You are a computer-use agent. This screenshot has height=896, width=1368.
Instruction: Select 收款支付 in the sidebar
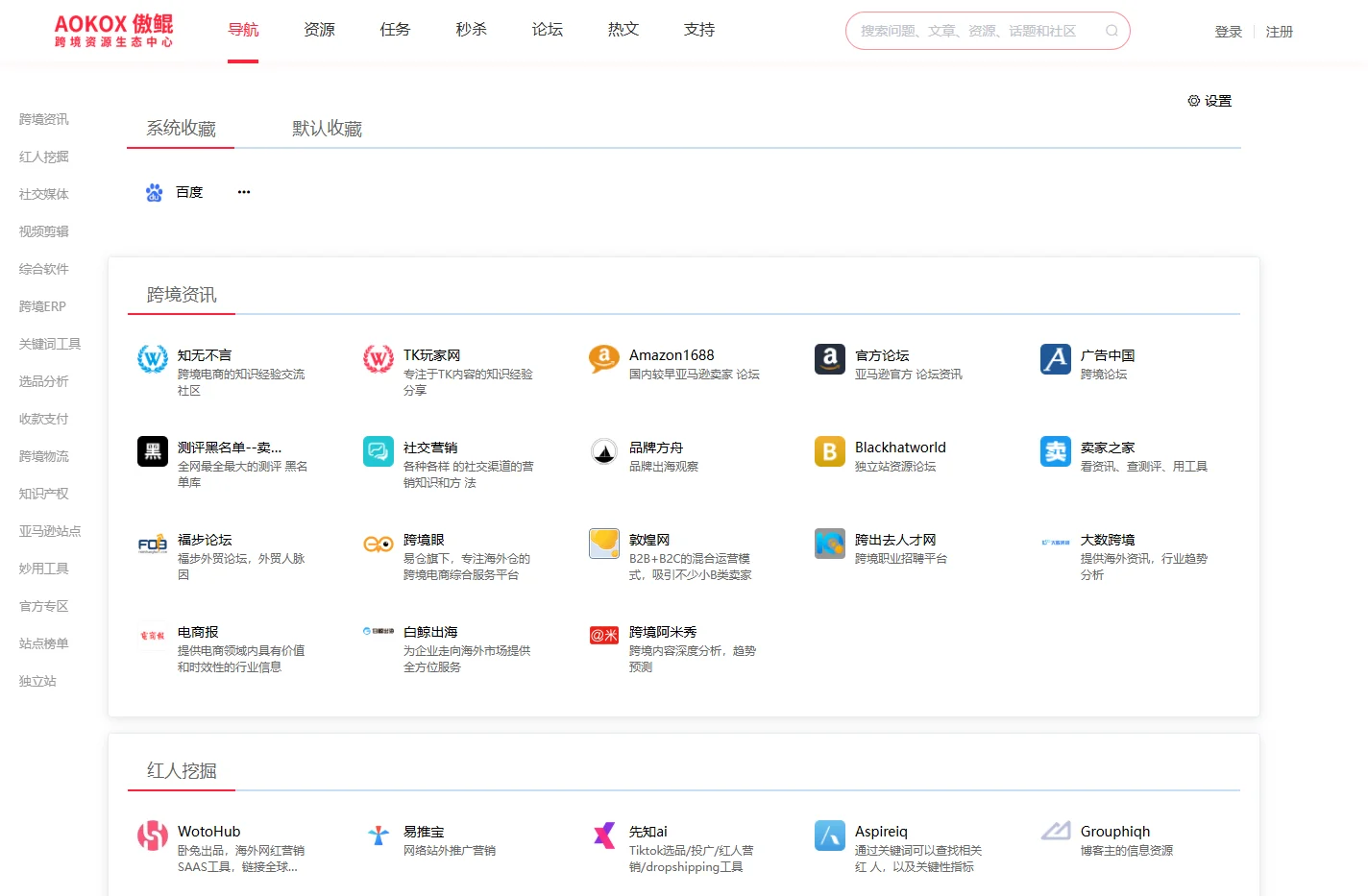[44, 419]
